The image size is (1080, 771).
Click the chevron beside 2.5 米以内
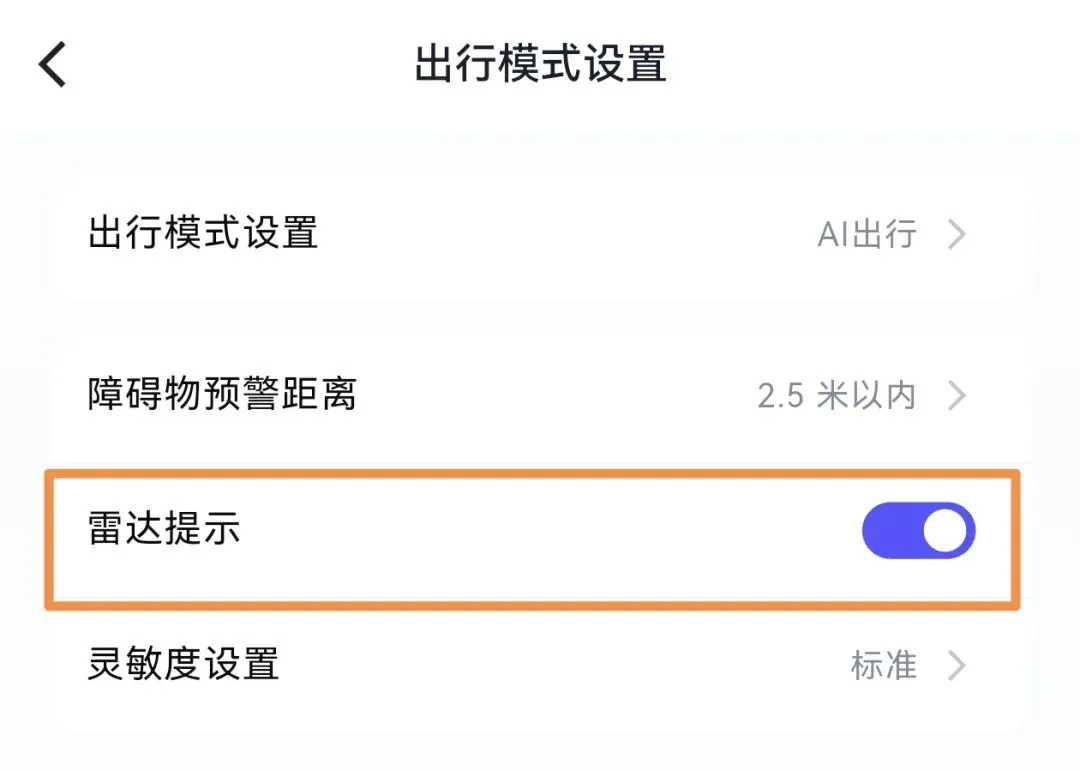pyautogui.click(x=957, y=396)
